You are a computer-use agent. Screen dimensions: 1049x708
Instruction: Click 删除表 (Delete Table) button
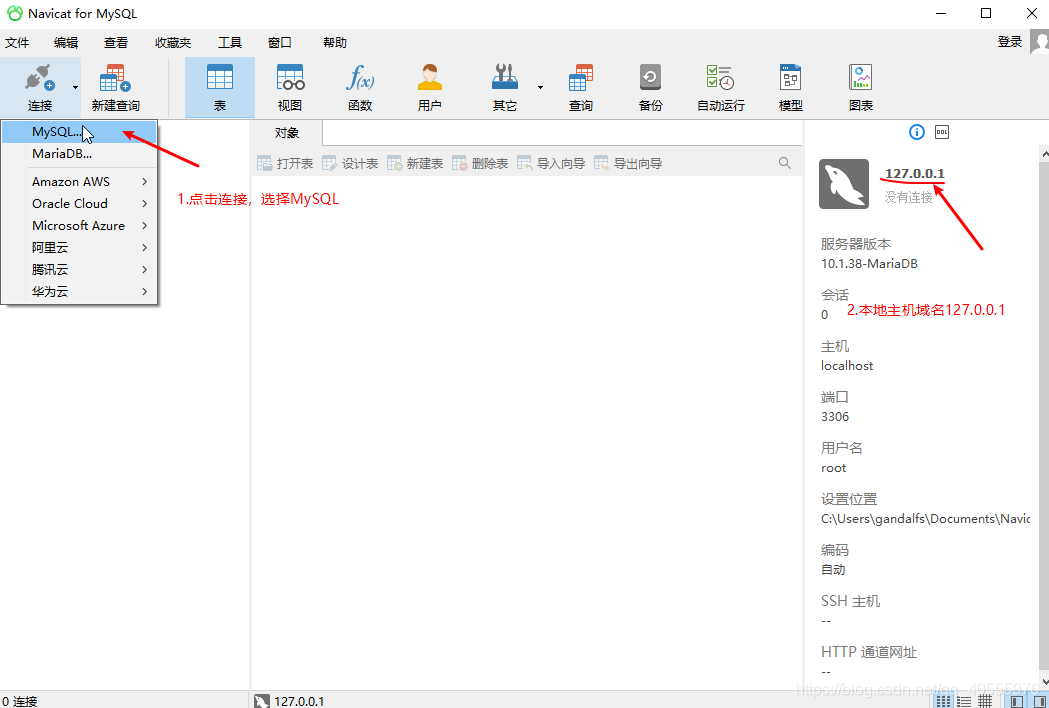pyautogui.click(x=480, y=163)
